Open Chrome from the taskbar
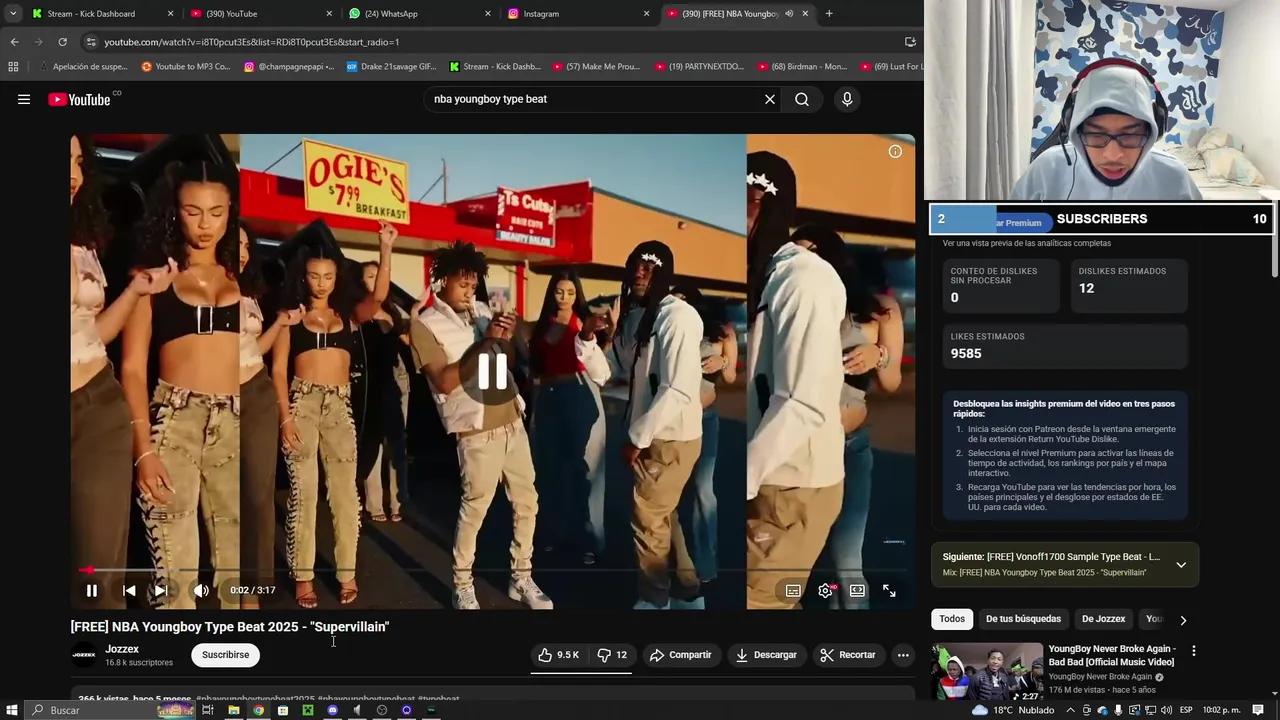 point(258,710)
